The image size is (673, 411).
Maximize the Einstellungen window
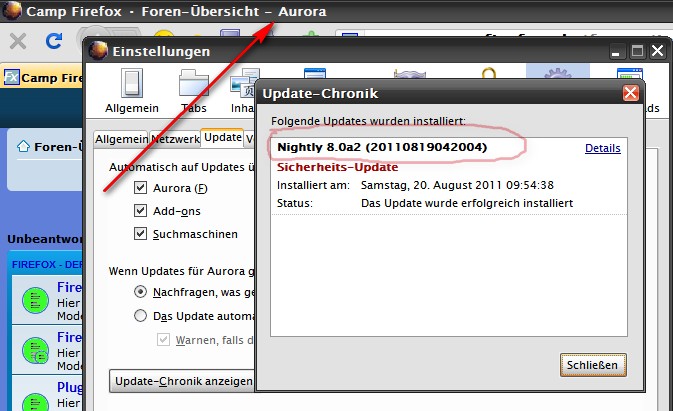pos(637,52)
